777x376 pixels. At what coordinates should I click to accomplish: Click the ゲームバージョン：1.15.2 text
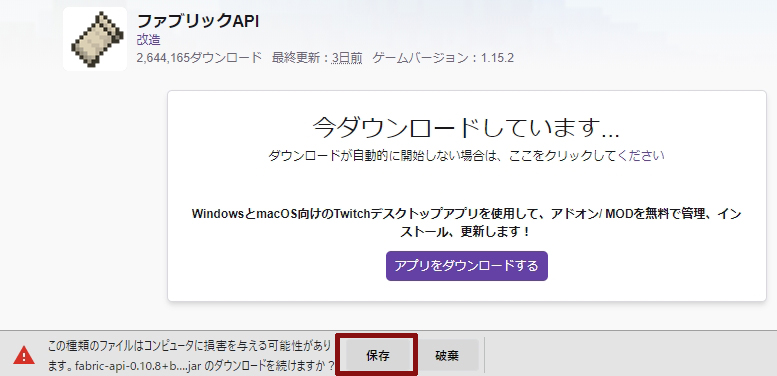(x=443, y=58)
